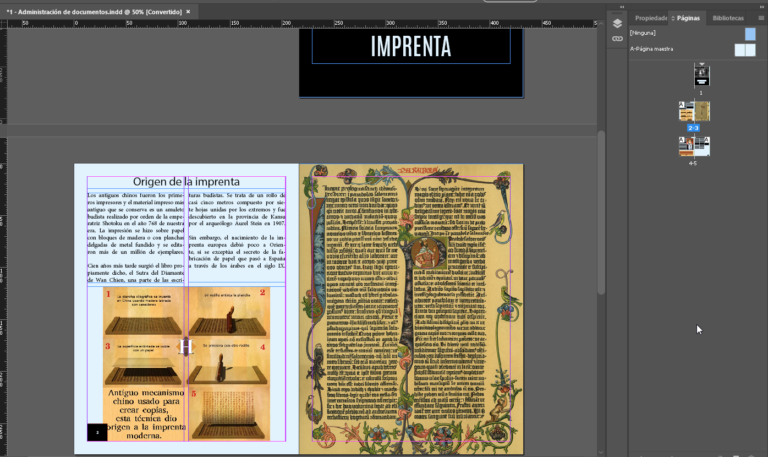The height and width of the screenshot is (457, 768).
Task: Select left page of spread 4-5 thumbnail
Action: (686, 146)
